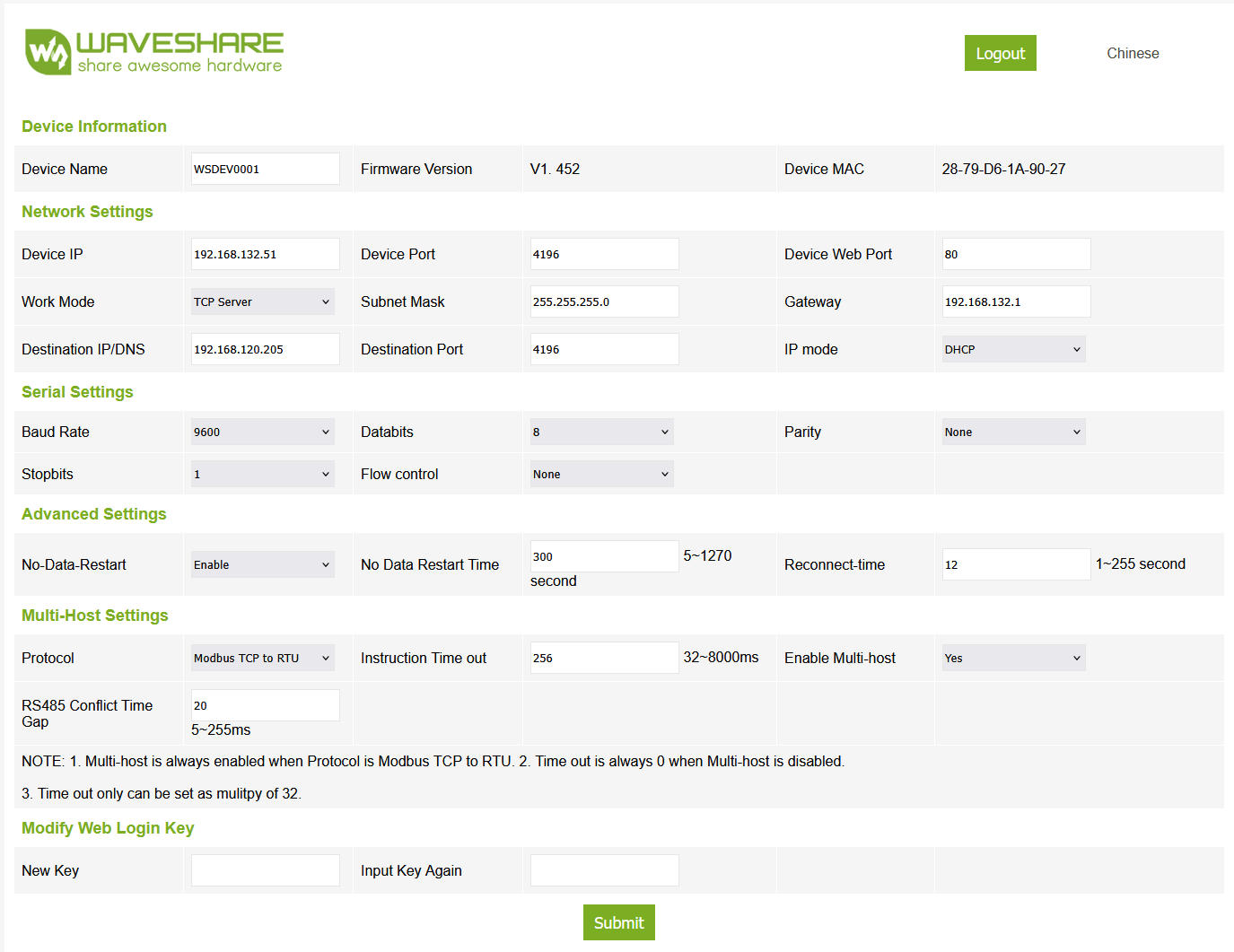Click the Waveshare logo
This screenshot has width=1234, height=952.
coord(153,52)
